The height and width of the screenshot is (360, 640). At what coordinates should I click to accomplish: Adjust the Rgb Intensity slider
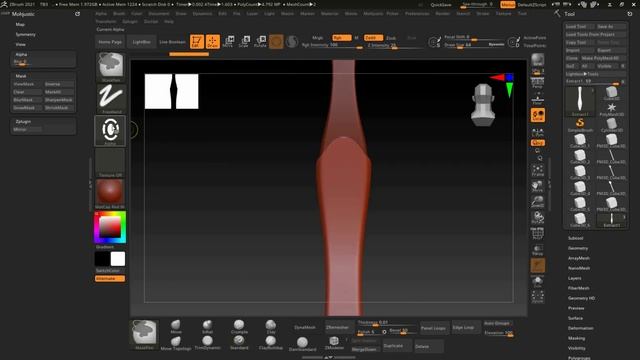(332, 45)
